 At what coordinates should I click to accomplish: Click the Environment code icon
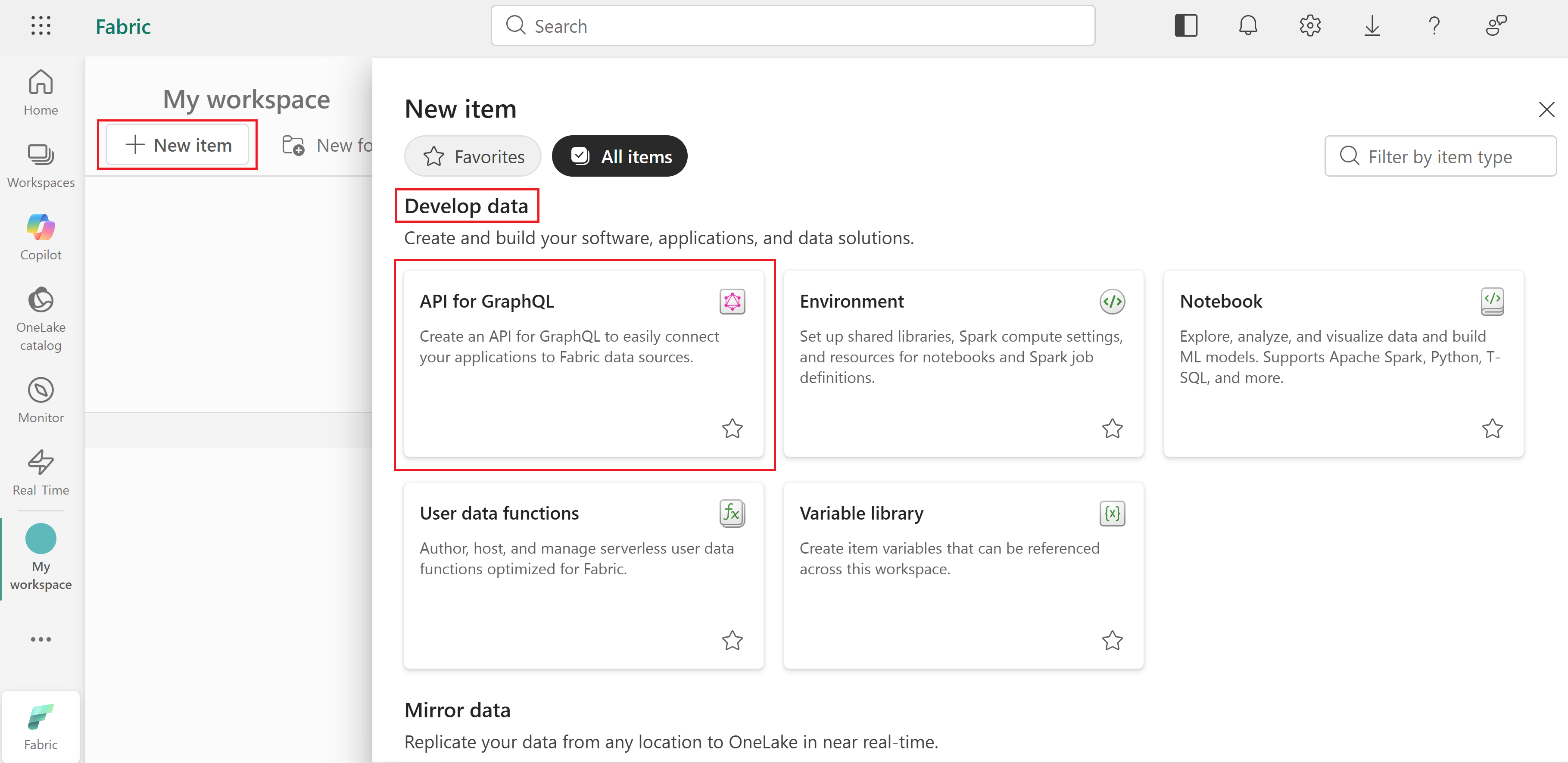(1112, 301)
